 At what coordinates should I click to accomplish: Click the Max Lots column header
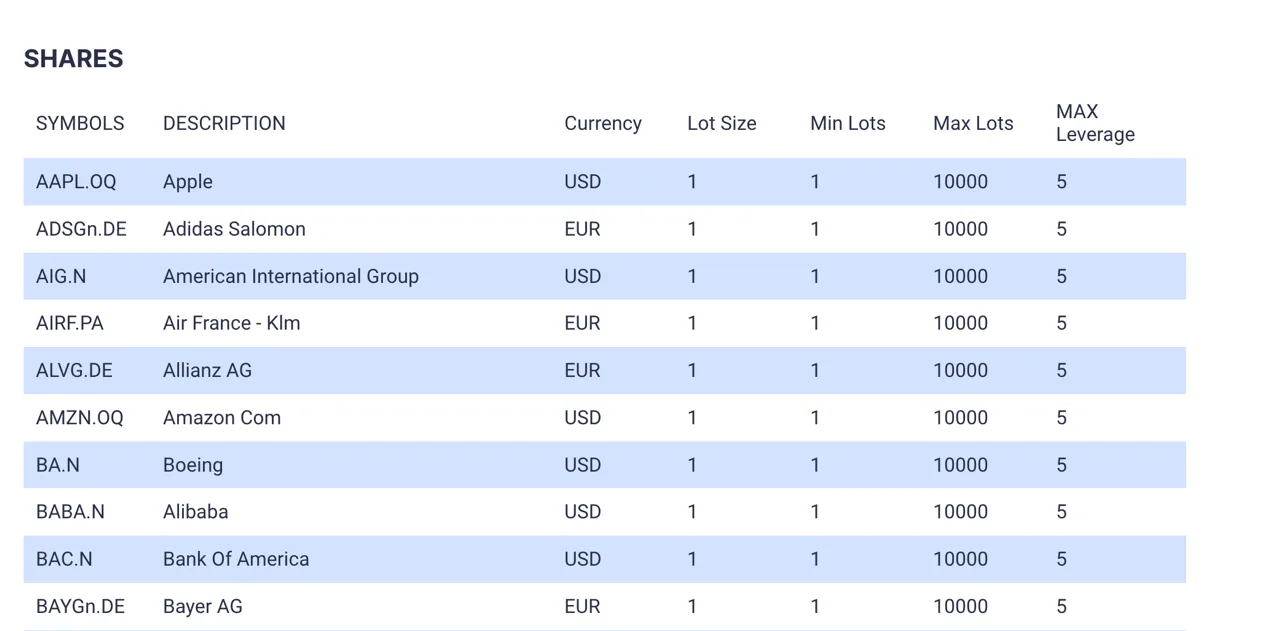click(x=973, y=123)
